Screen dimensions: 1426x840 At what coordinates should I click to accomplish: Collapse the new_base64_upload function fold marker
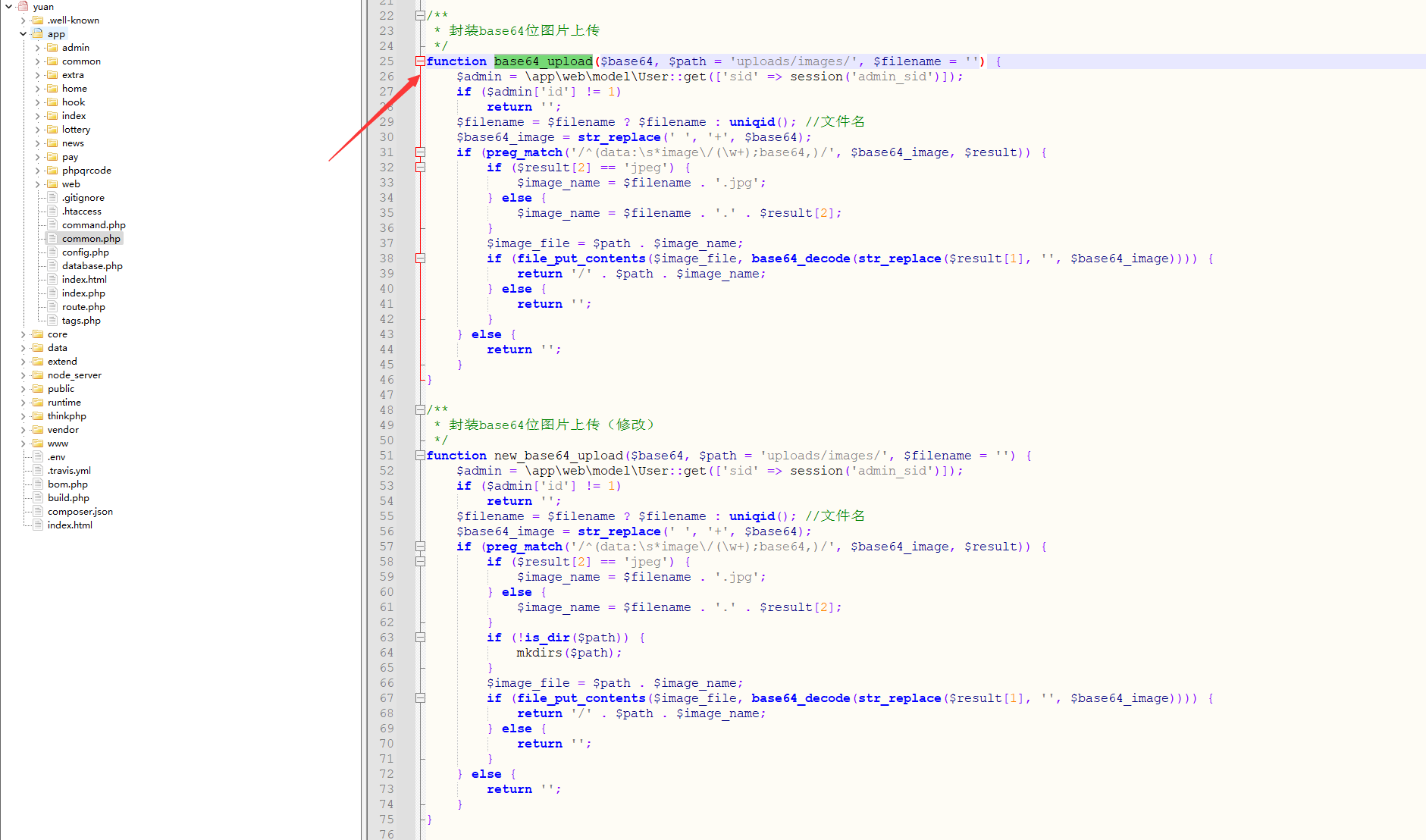click(x=420, y=456)
